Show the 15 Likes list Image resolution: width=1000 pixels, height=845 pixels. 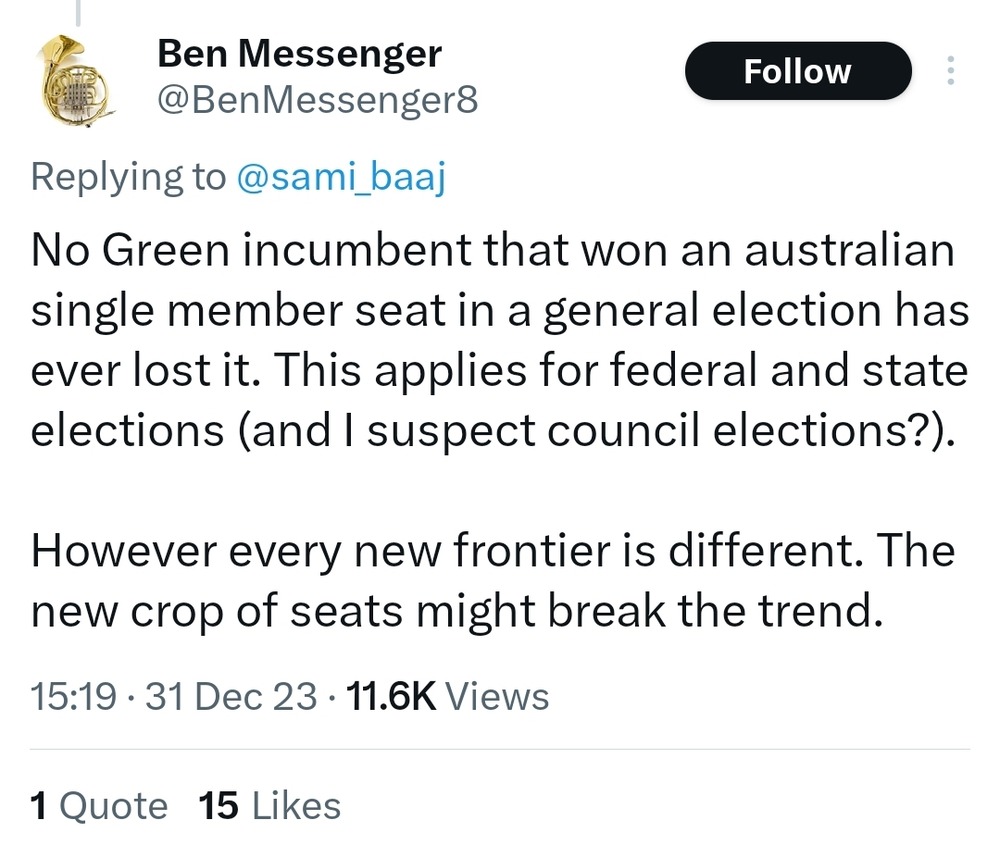270,805
